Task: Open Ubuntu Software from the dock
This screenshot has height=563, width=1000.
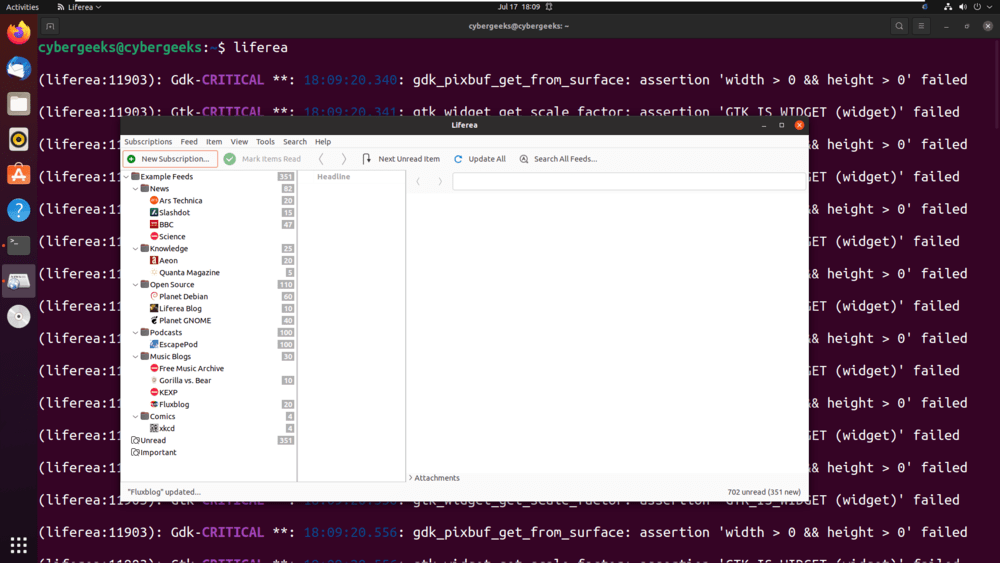Action: 18,175
